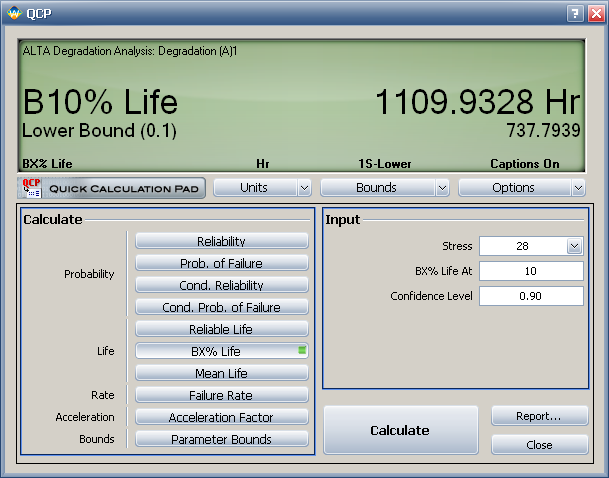The height and width of the screenshot is (478, 609).
Task: Open the Units dropdown
Action: (262, 188)
